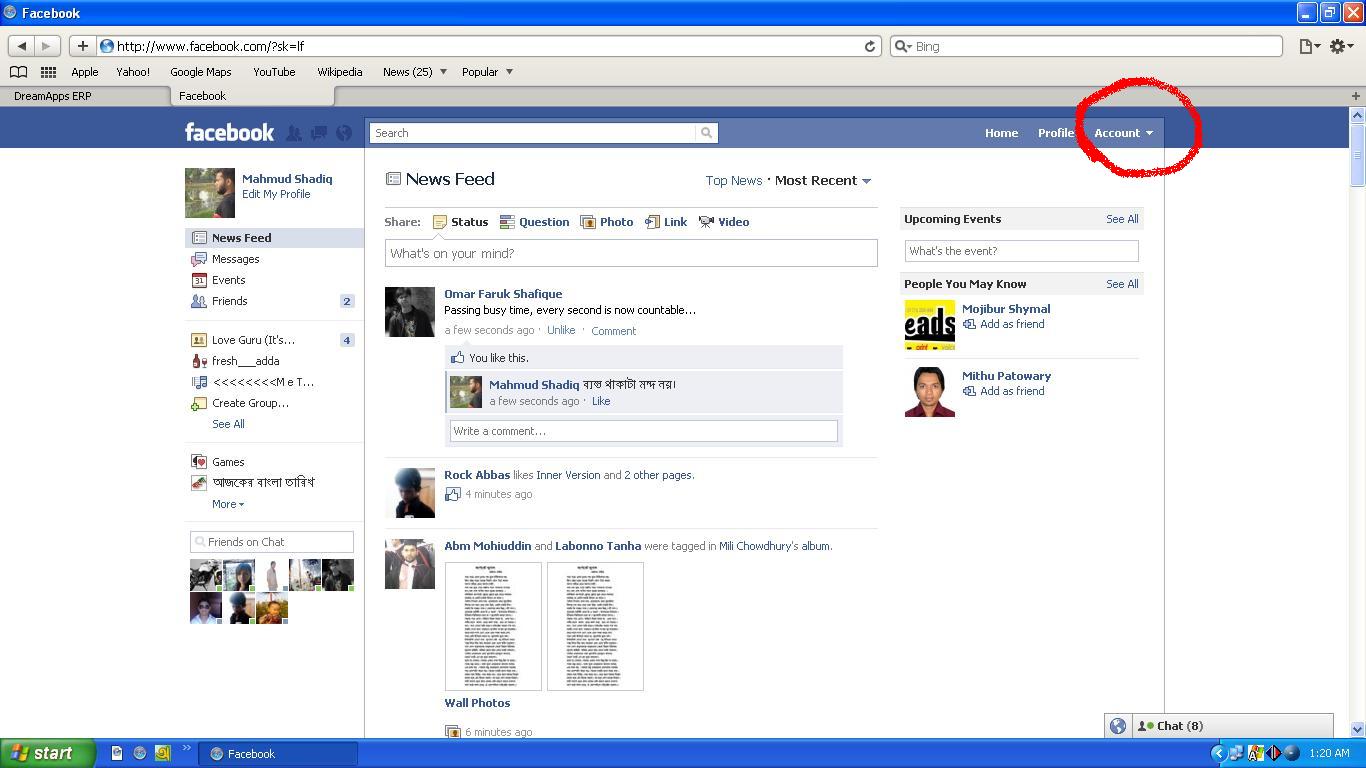Like Mahmud Shadiq's comment
Viewport: 1366px width, 768px height.
(x=601, y=401)
